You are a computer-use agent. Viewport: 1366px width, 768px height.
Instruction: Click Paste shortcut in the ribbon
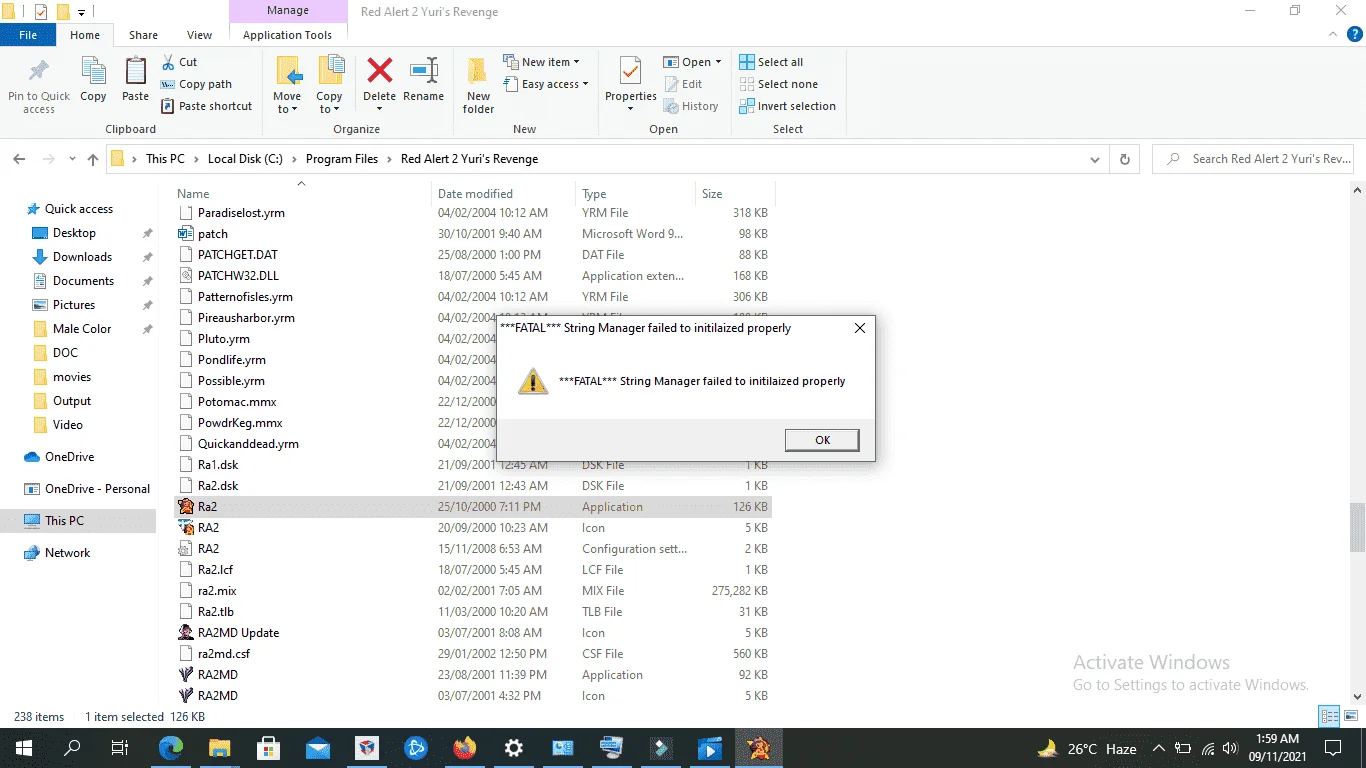206,106
